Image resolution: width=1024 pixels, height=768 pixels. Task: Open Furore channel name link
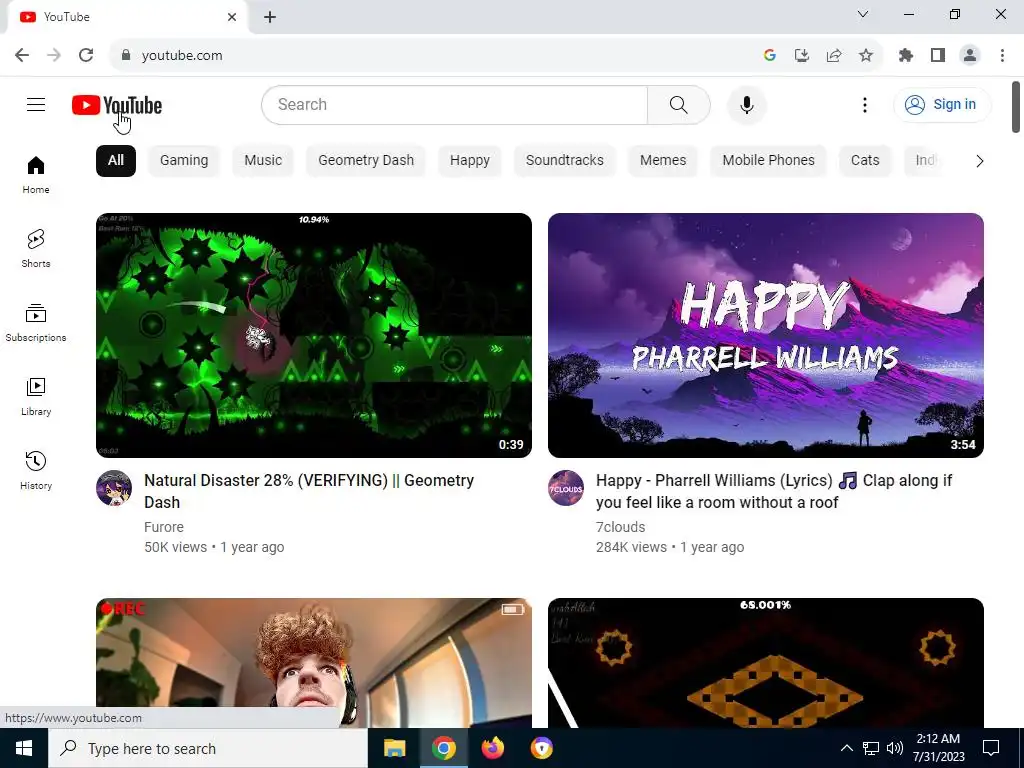click(x=164, y=527)
